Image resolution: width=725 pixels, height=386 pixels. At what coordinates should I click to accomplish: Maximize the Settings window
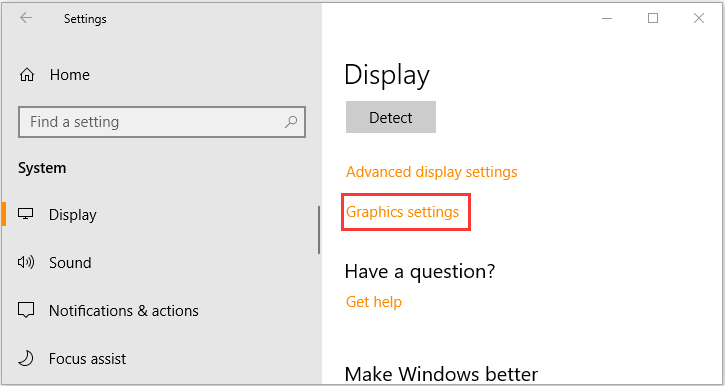coord(653,18)
